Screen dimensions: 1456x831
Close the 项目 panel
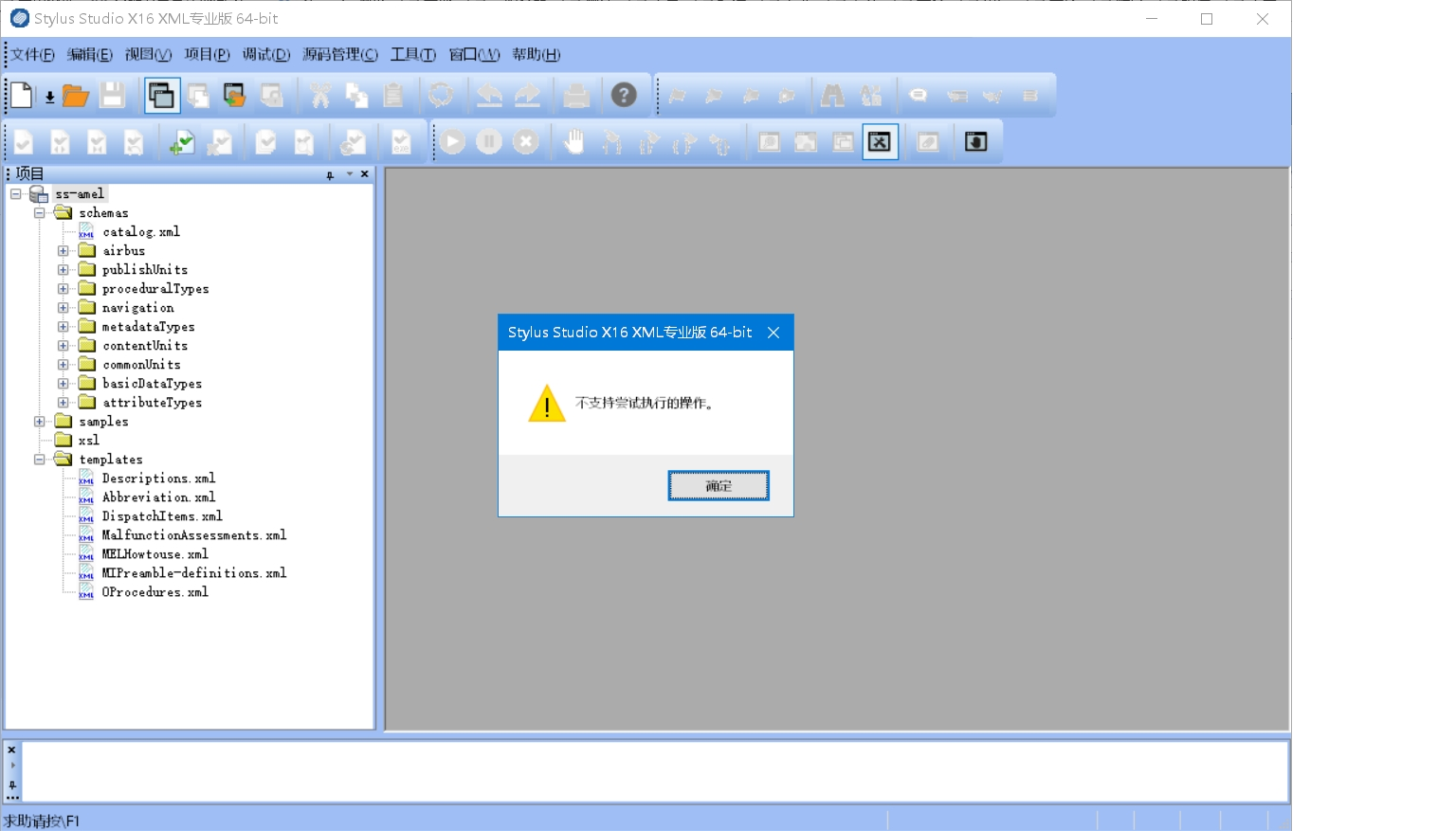[365, 173]
